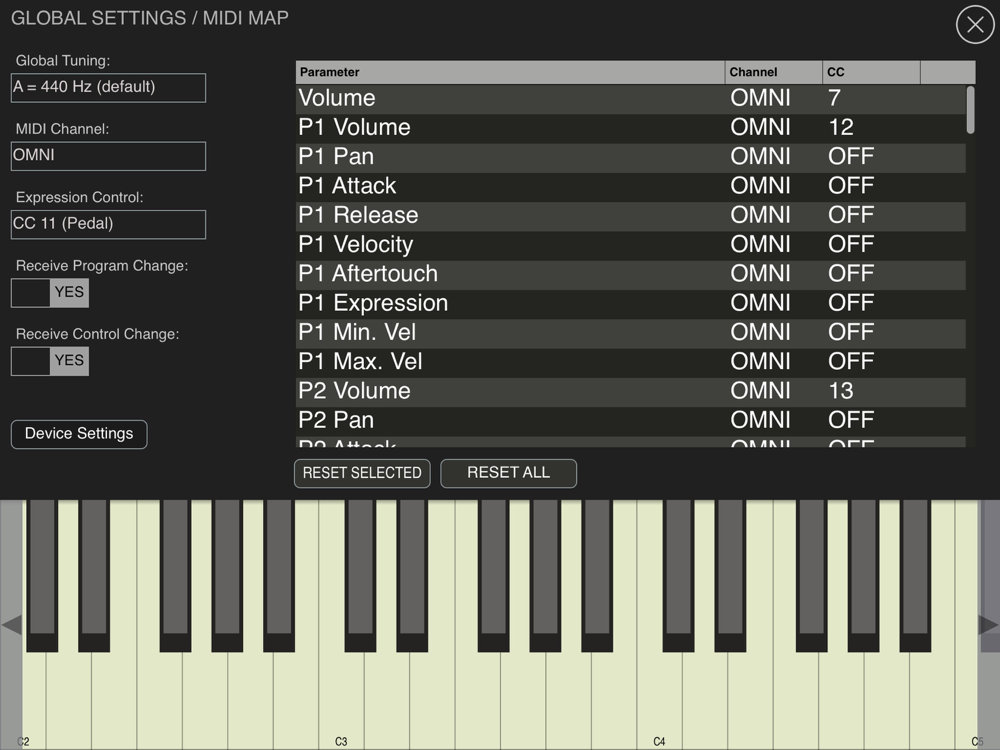Select the P1 Volume row
The width and height of the screenshot is (1000, 750).
pyautogui.click(x=631, y=128)
